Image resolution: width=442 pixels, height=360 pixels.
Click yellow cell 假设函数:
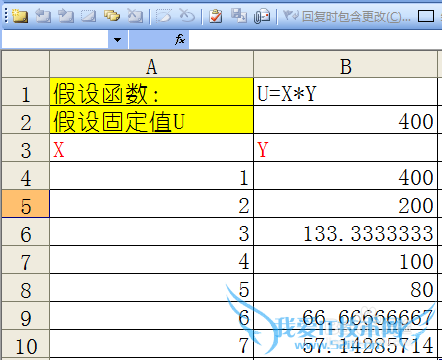click(152, 92)
